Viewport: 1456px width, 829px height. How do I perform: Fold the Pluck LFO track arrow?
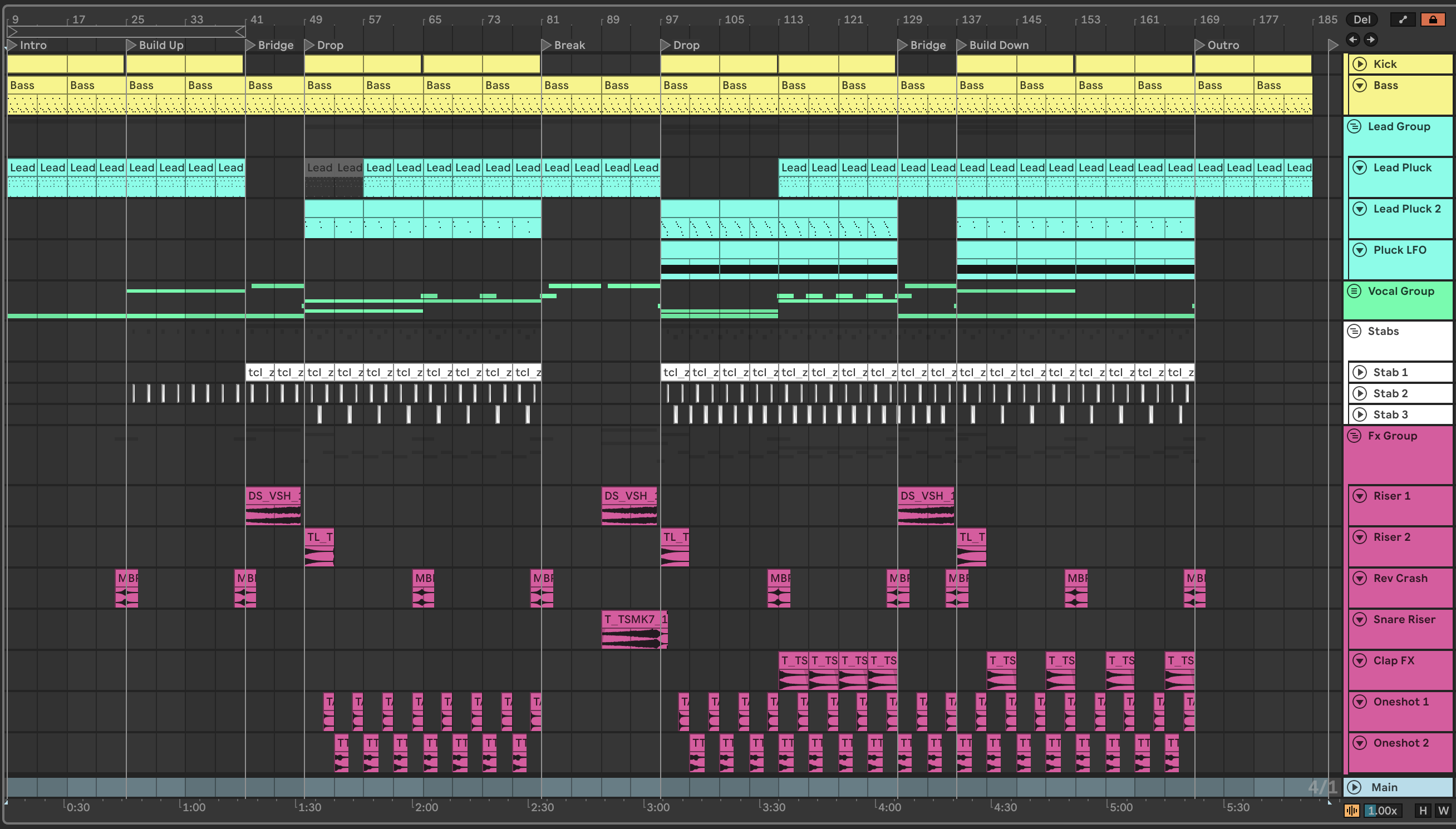1360,250
